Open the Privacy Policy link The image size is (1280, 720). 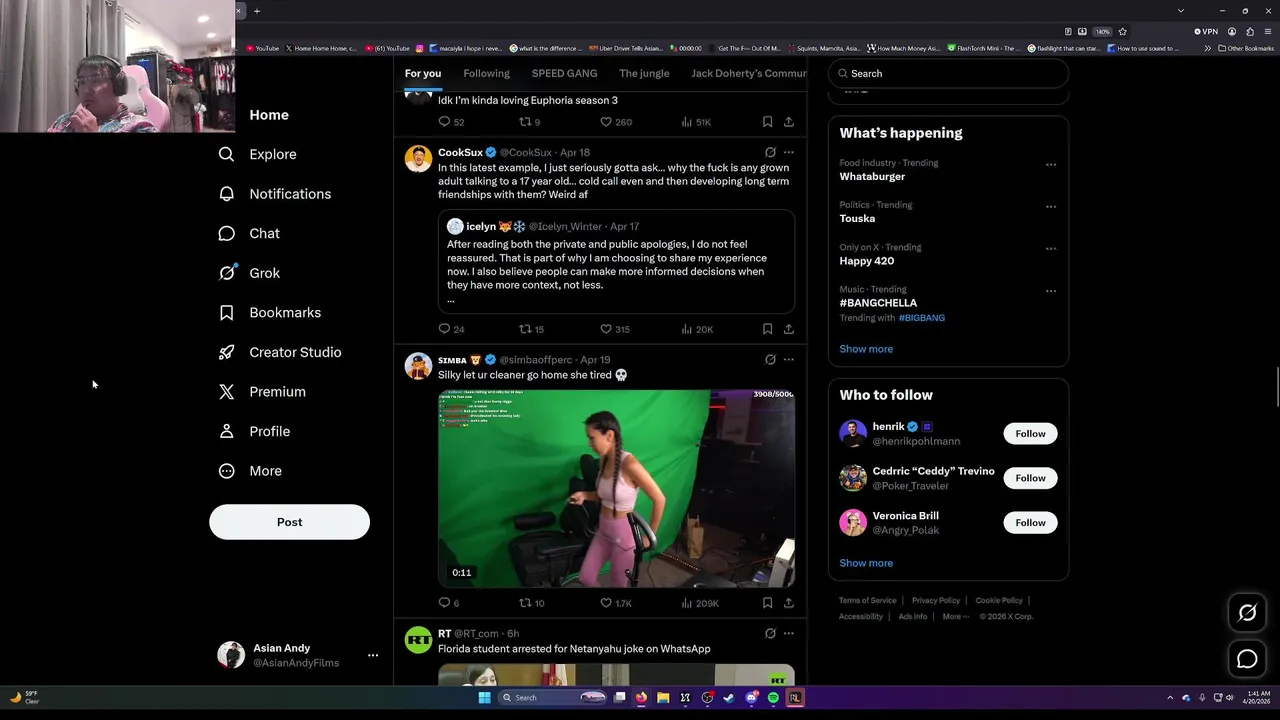tap(936, 600)
